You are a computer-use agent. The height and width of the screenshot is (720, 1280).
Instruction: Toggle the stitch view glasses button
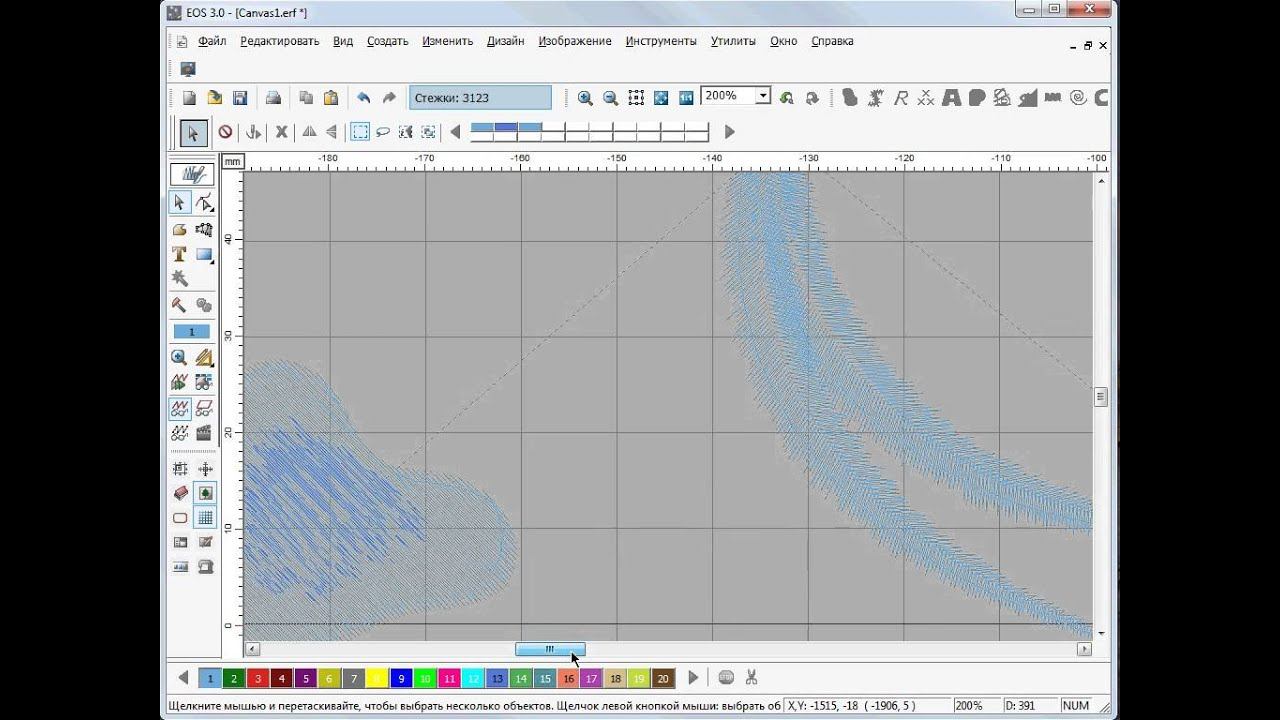[x=179, y=408]
